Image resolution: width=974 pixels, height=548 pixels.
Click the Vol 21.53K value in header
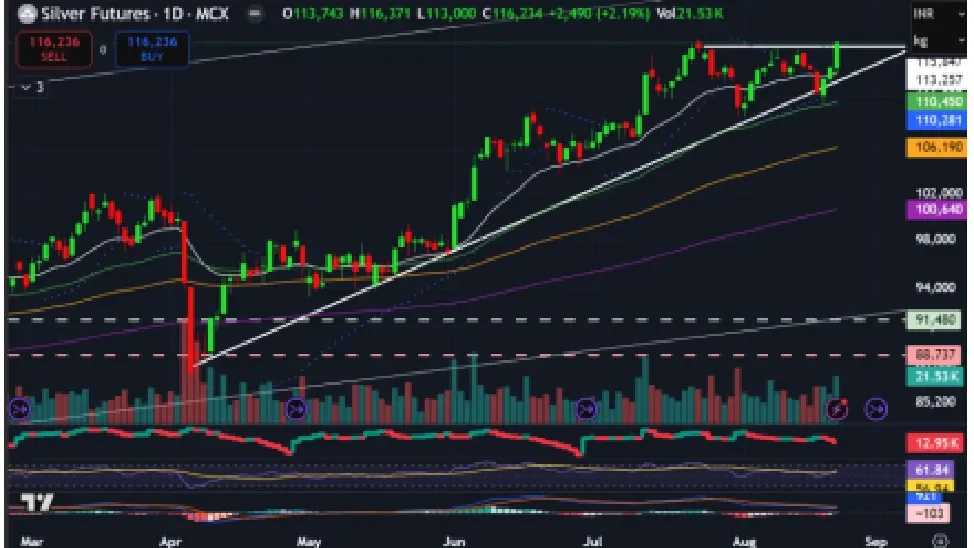click(x=690, y=14)
